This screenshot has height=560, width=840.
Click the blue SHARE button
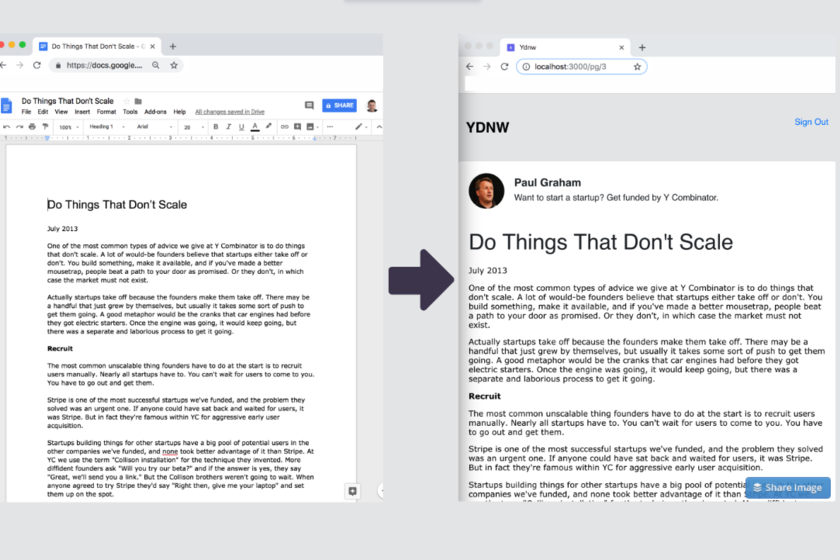point(339,106)
